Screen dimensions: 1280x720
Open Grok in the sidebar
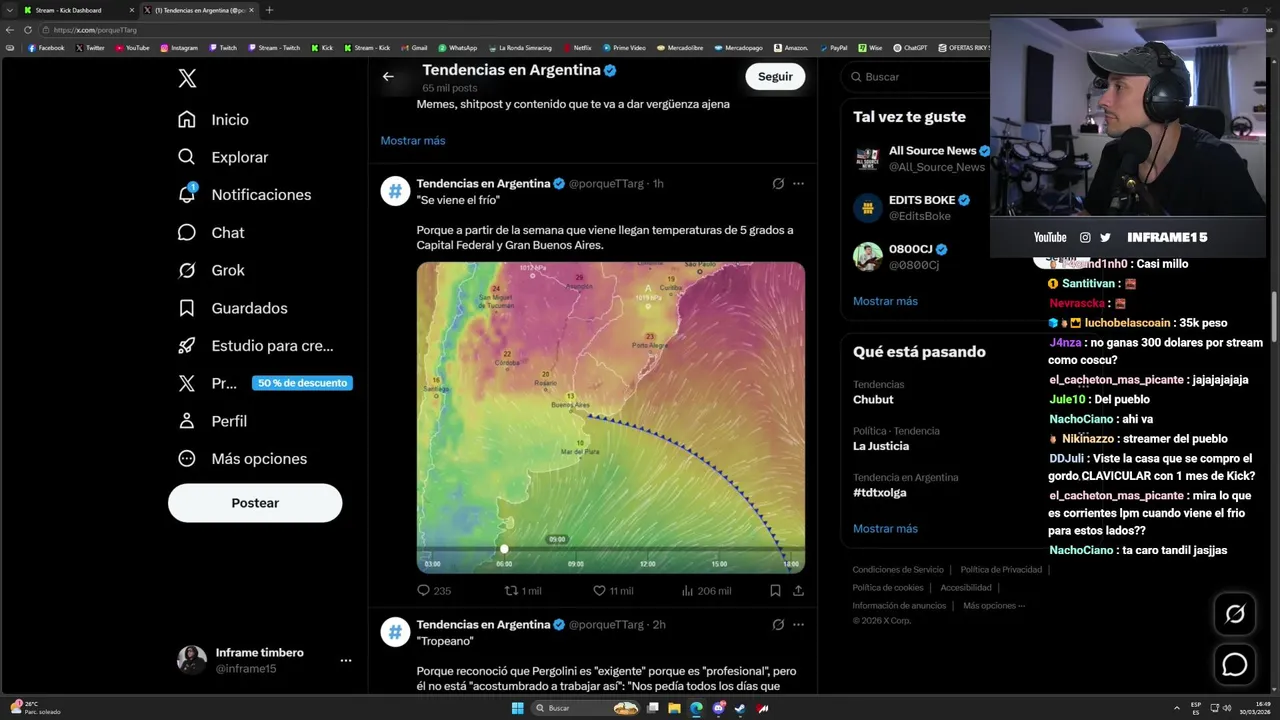[x=211, y=271]
